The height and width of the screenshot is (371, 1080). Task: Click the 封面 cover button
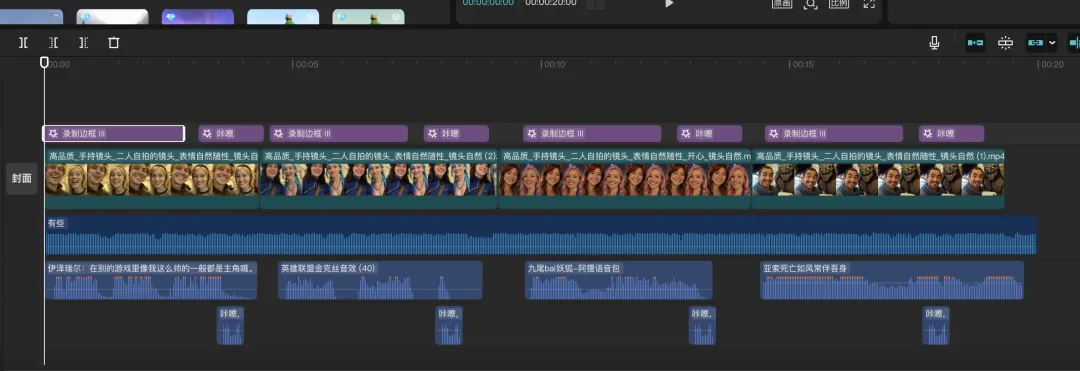[x=22, y=178]
